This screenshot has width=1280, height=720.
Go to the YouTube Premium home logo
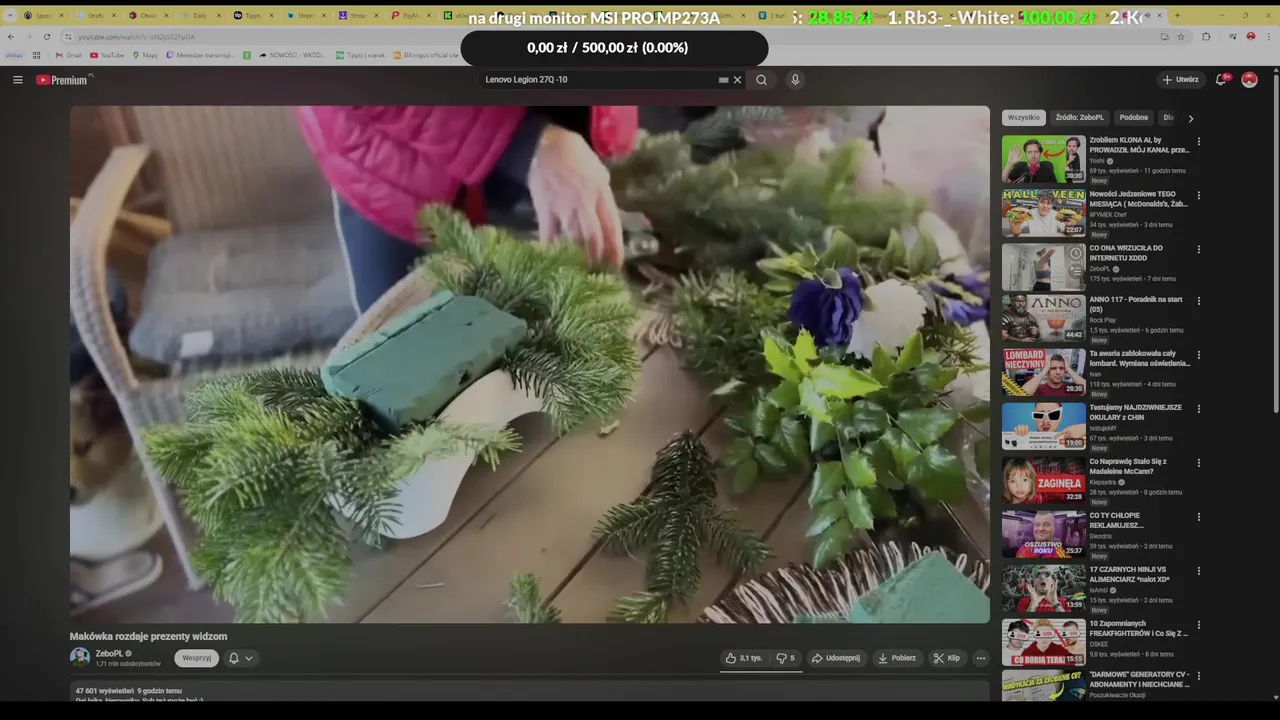64,80
